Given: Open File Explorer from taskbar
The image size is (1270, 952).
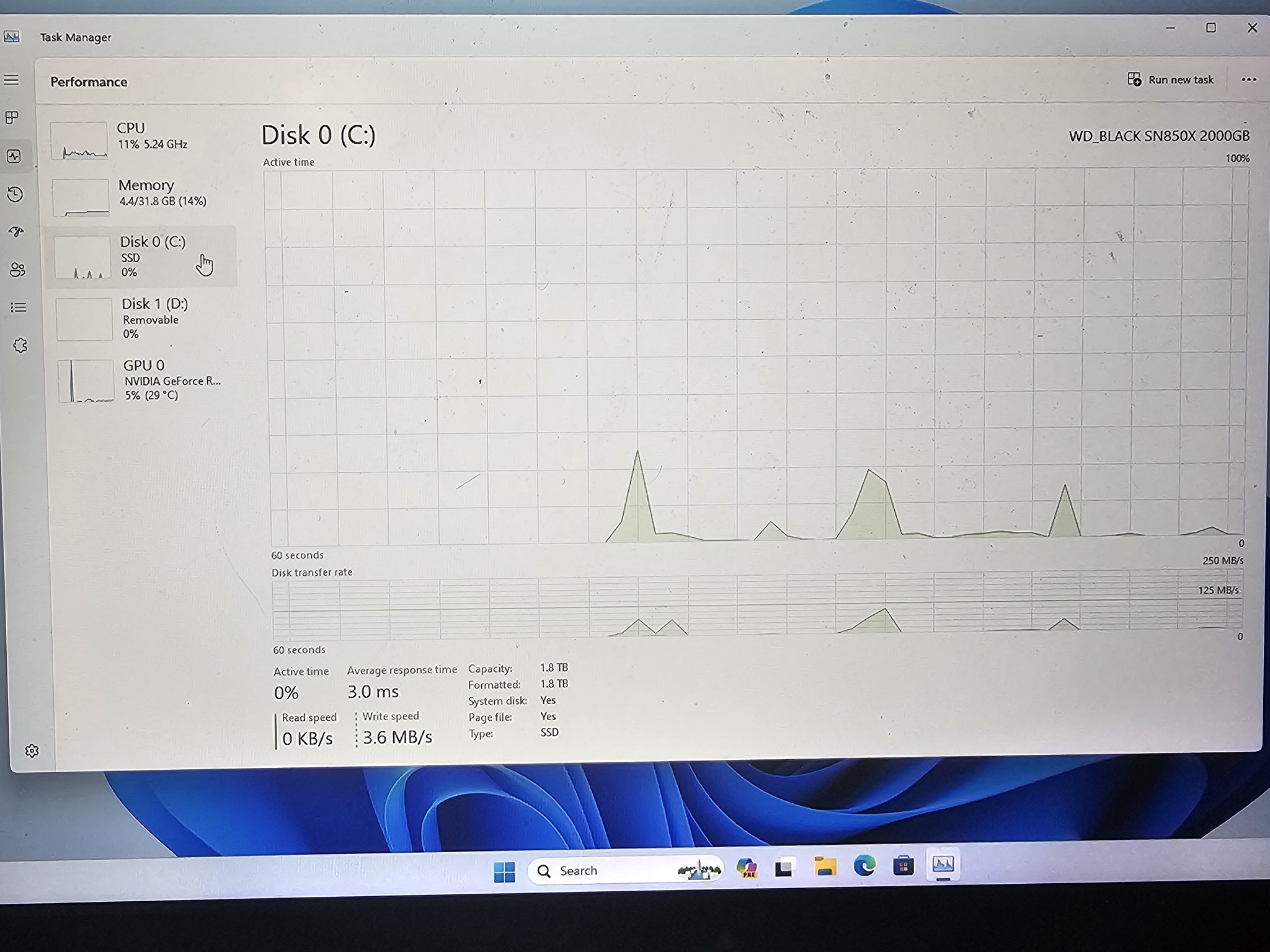Looking at the screenshot, I should click(x=825, y=866).
